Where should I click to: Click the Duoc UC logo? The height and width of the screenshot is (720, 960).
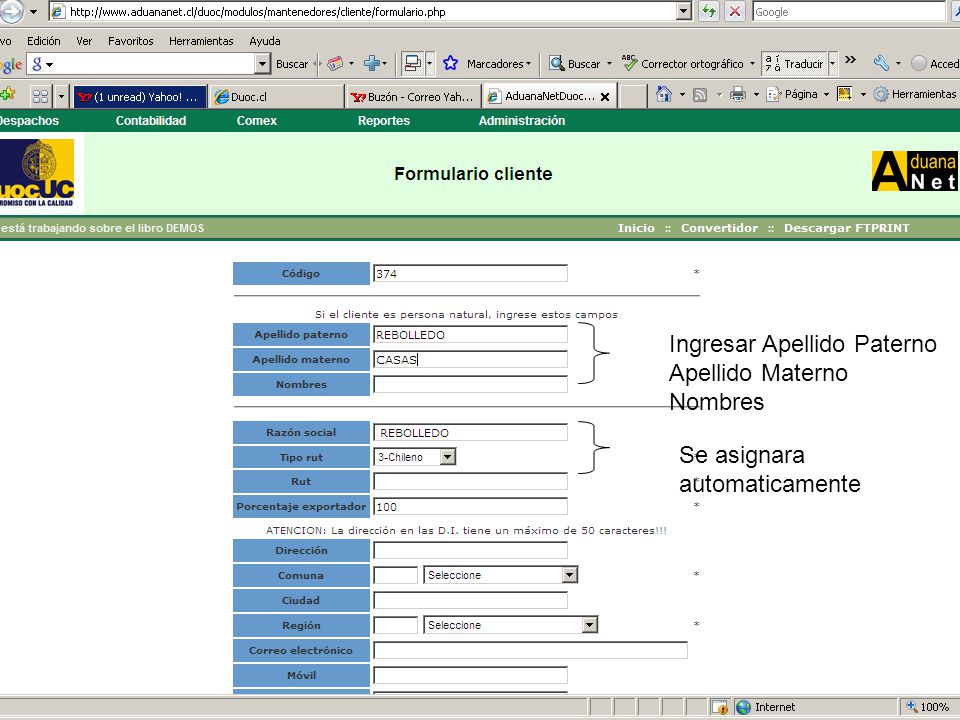point(37,173)
